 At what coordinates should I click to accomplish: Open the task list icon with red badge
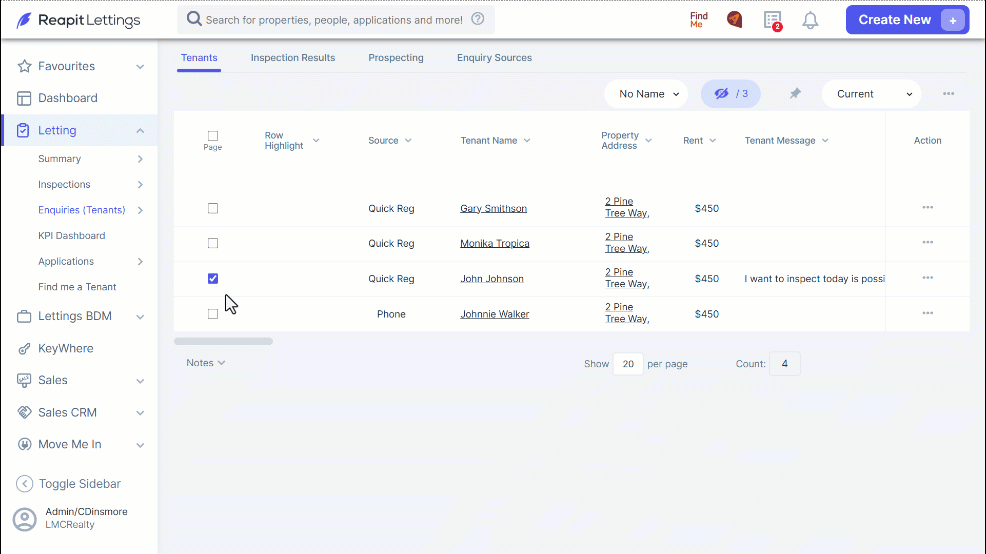coord(773,20)
